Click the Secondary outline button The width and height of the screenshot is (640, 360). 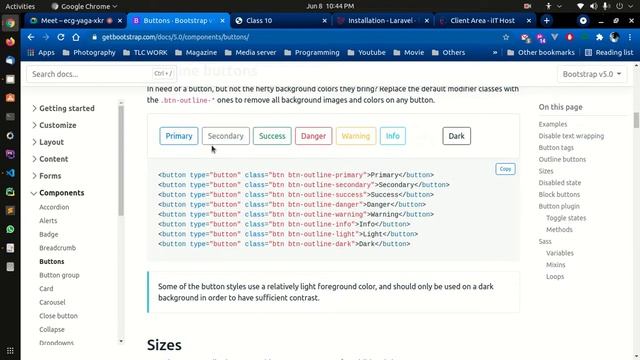[226, 136]
